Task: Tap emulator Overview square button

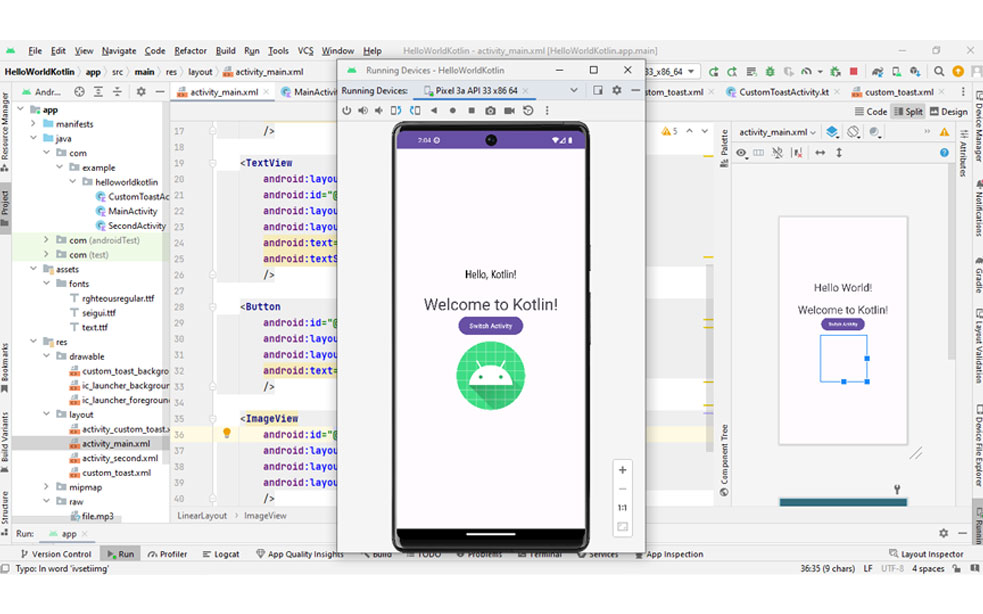Action: pos(471,110)
